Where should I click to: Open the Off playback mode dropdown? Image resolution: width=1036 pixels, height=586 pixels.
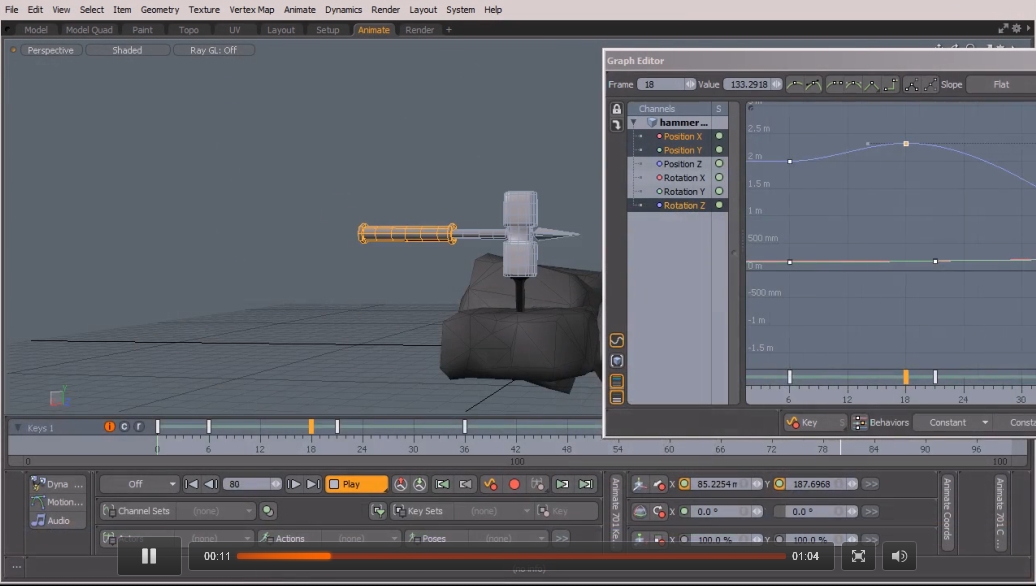pyautogui.click(x=139, y=484)
